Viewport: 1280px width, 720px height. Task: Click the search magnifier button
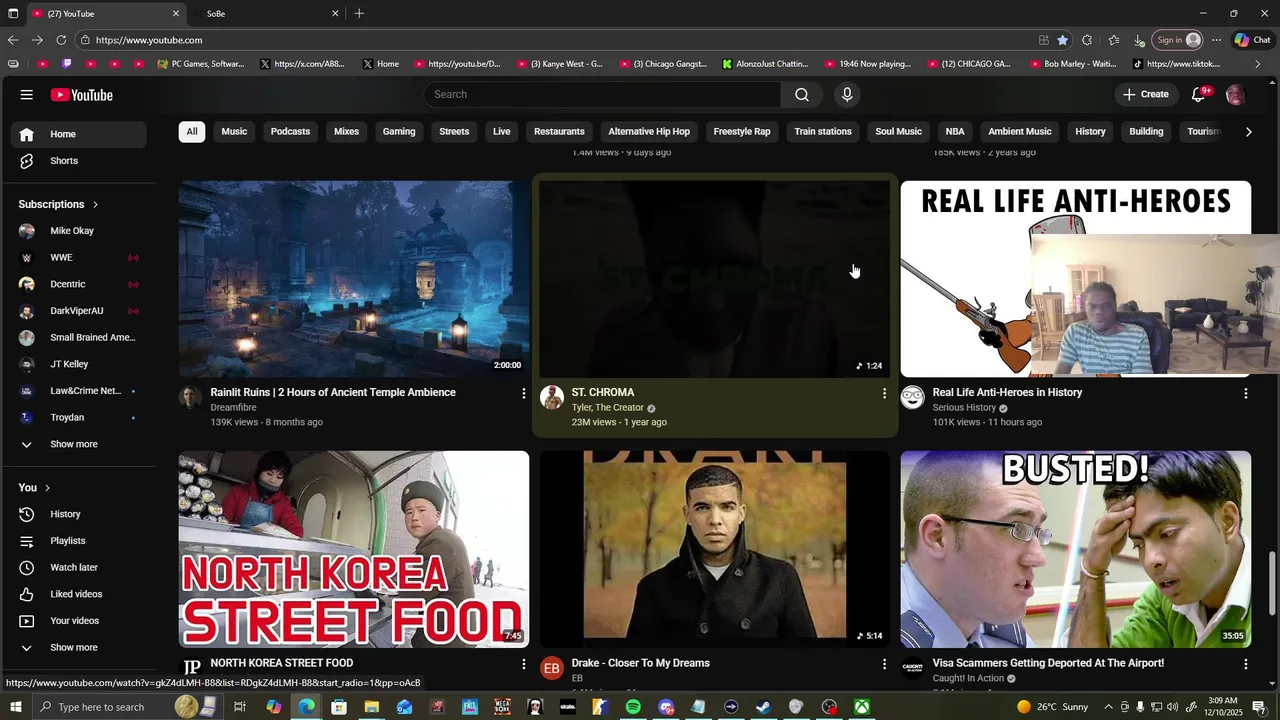(x=802, y=94)
